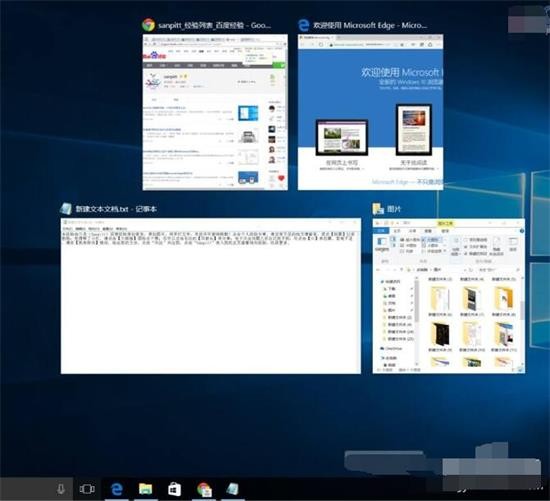Toggle the Task View button on the taskbar

(x=87, y=489)
